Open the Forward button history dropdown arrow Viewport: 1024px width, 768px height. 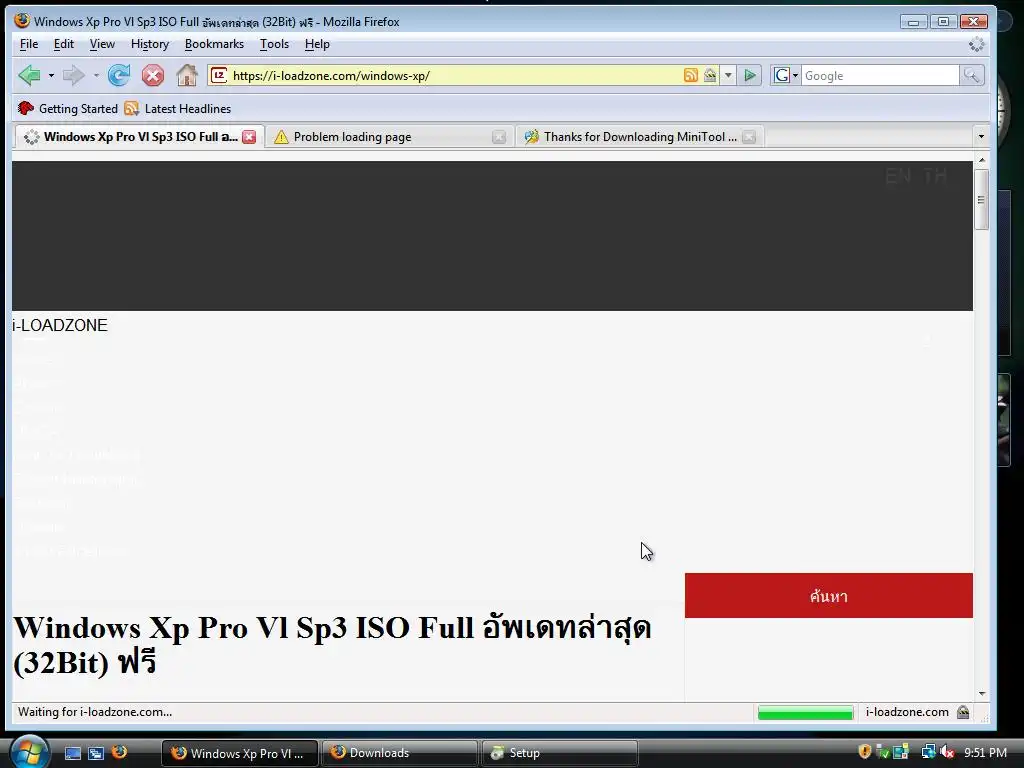96,76
